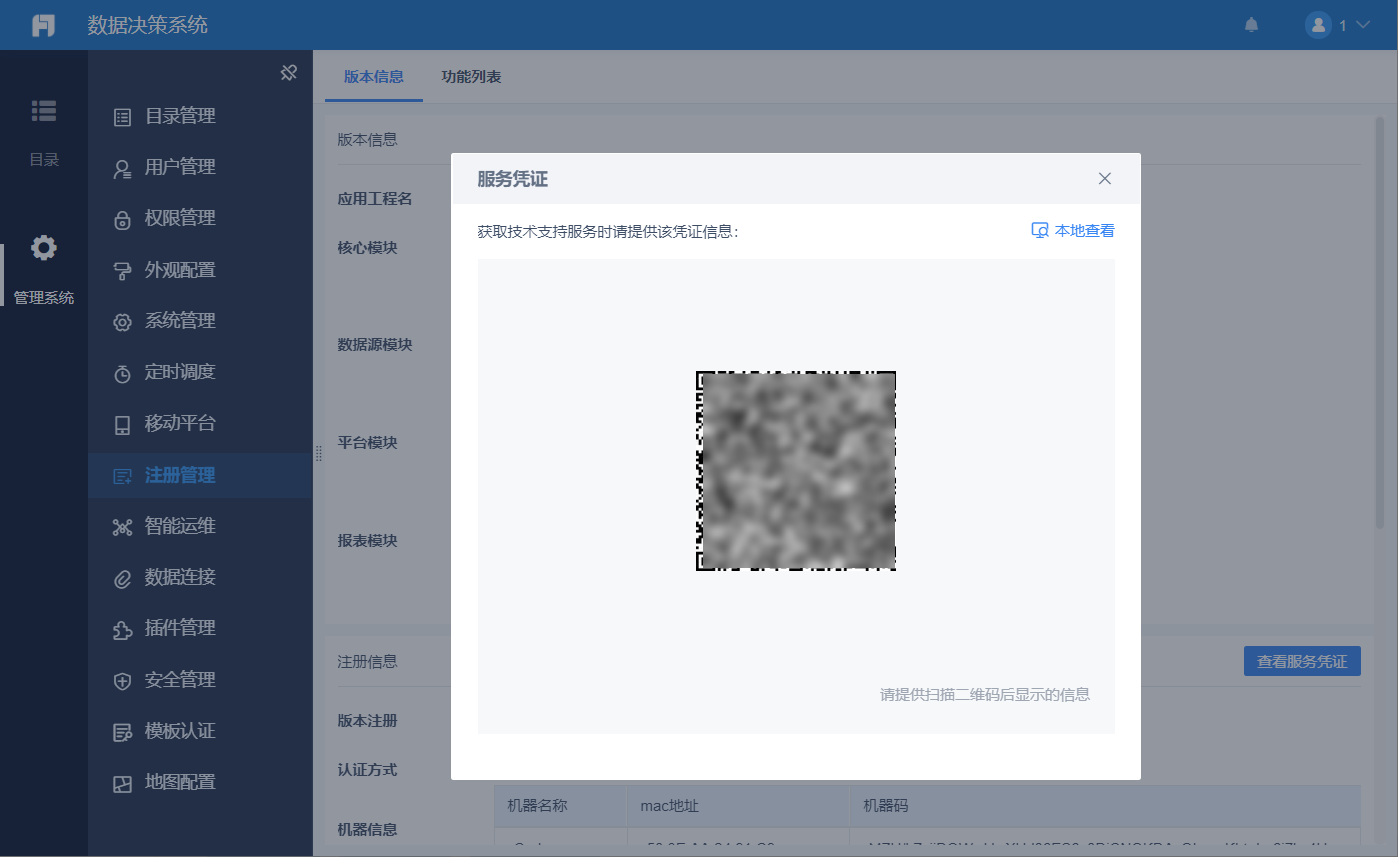Image resolution: width=1398 pixels, height=857 pixels.
Task: Close the 服务凭证 dialog
Action: coord(1105,179)
